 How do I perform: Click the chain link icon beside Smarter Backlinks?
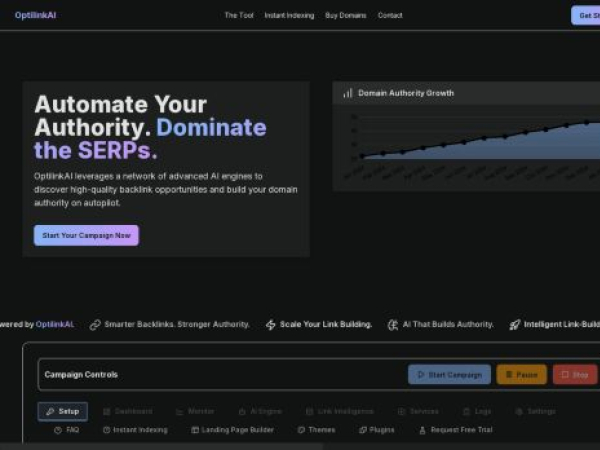pos(95,325)
